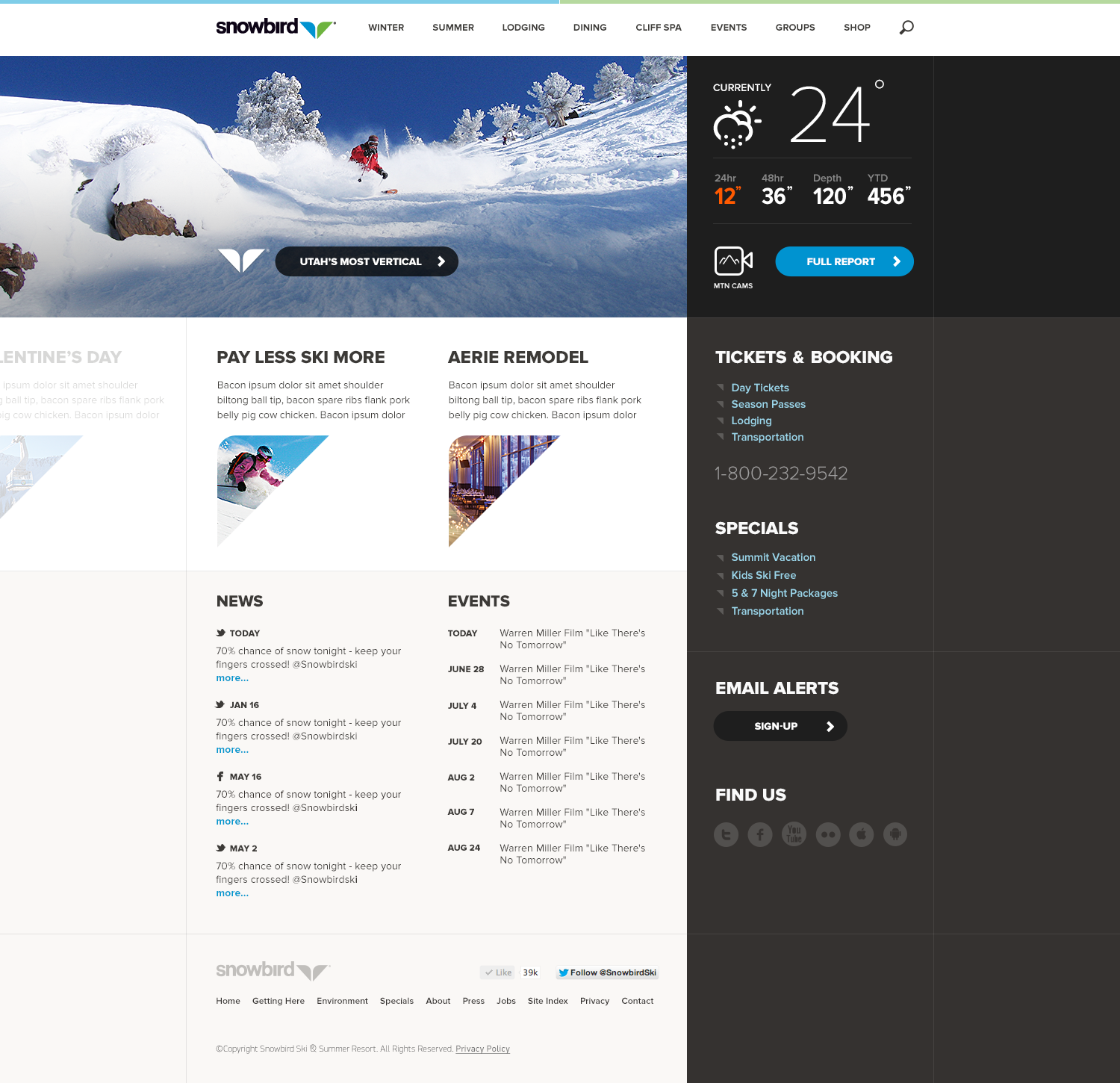Open the FULL REPORT button
Viewport: 1120px width, 1083px height.
click(x=844, y=261)
